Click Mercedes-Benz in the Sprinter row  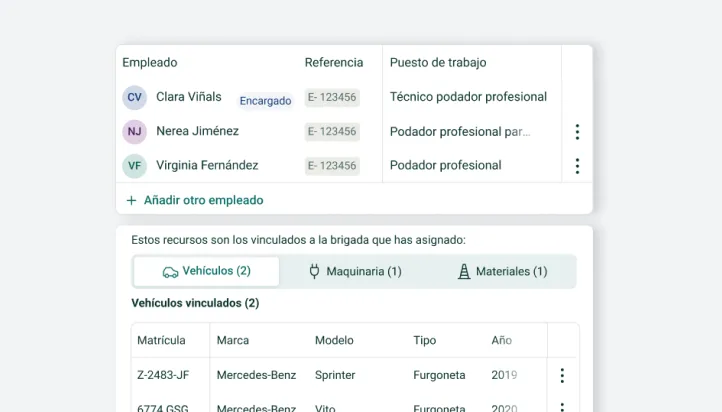click(x=256, y=375)
